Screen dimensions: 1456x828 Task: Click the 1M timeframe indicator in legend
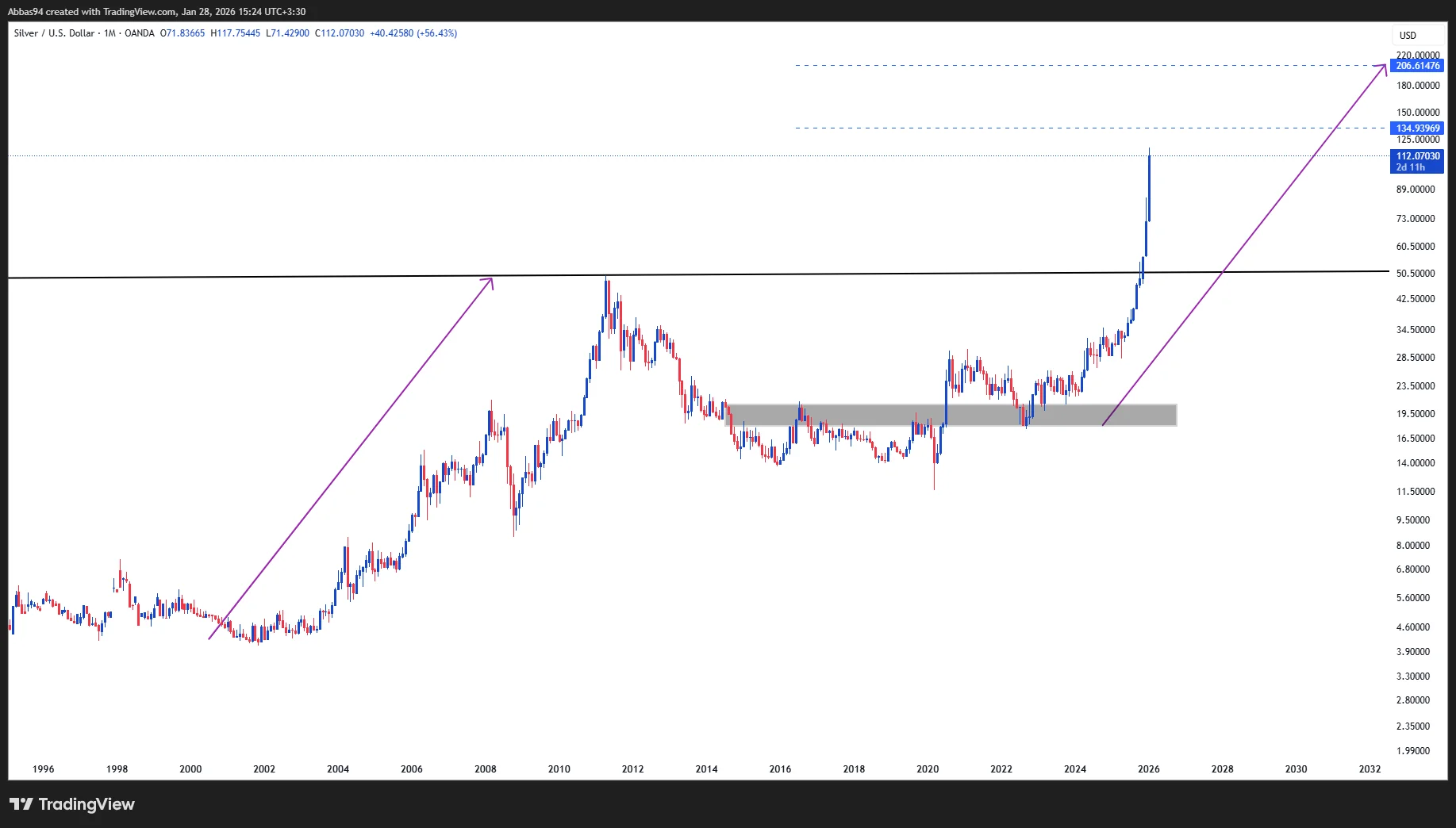pos(109,33)
